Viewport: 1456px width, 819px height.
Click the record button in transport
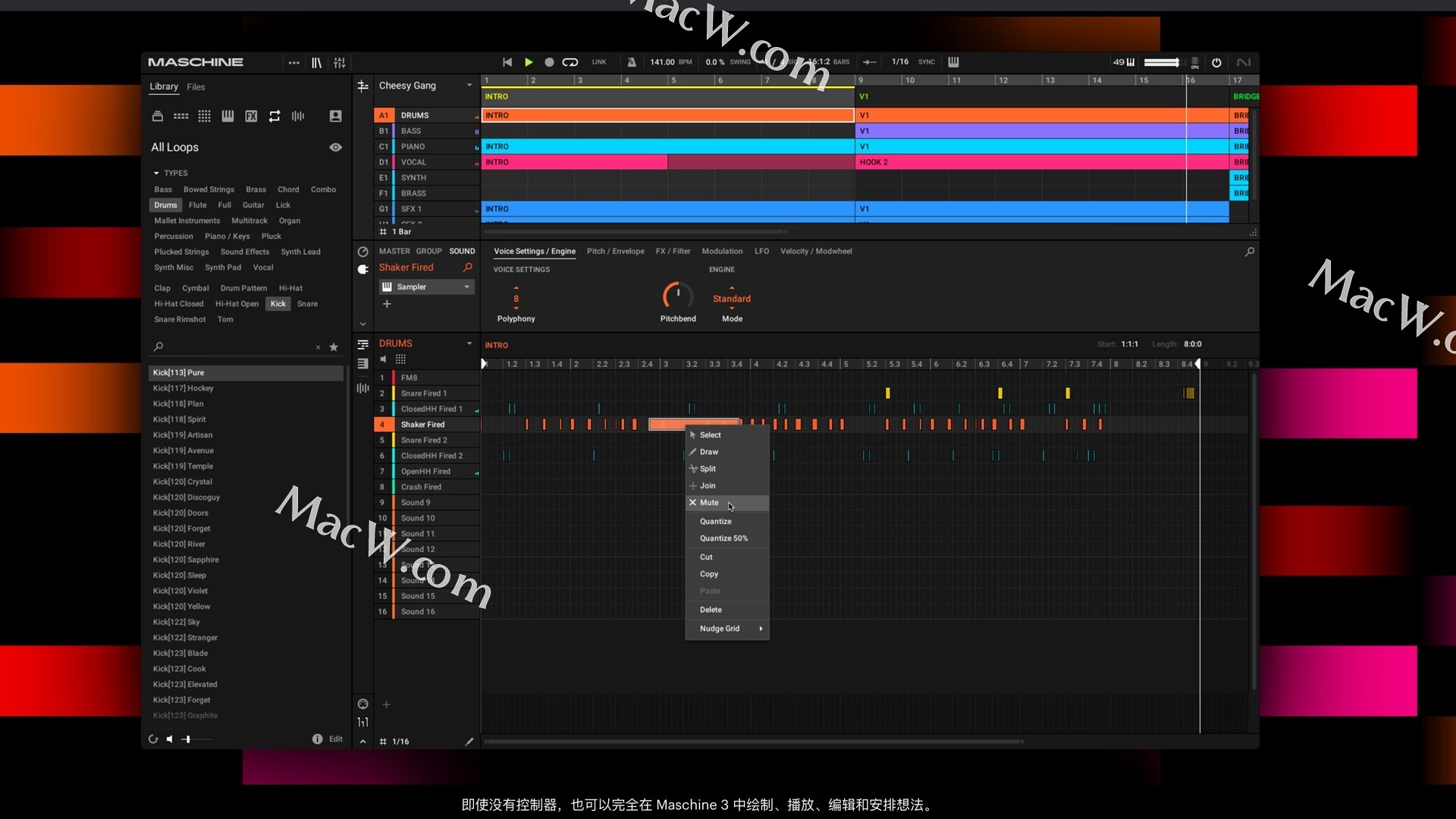(549, 62)
